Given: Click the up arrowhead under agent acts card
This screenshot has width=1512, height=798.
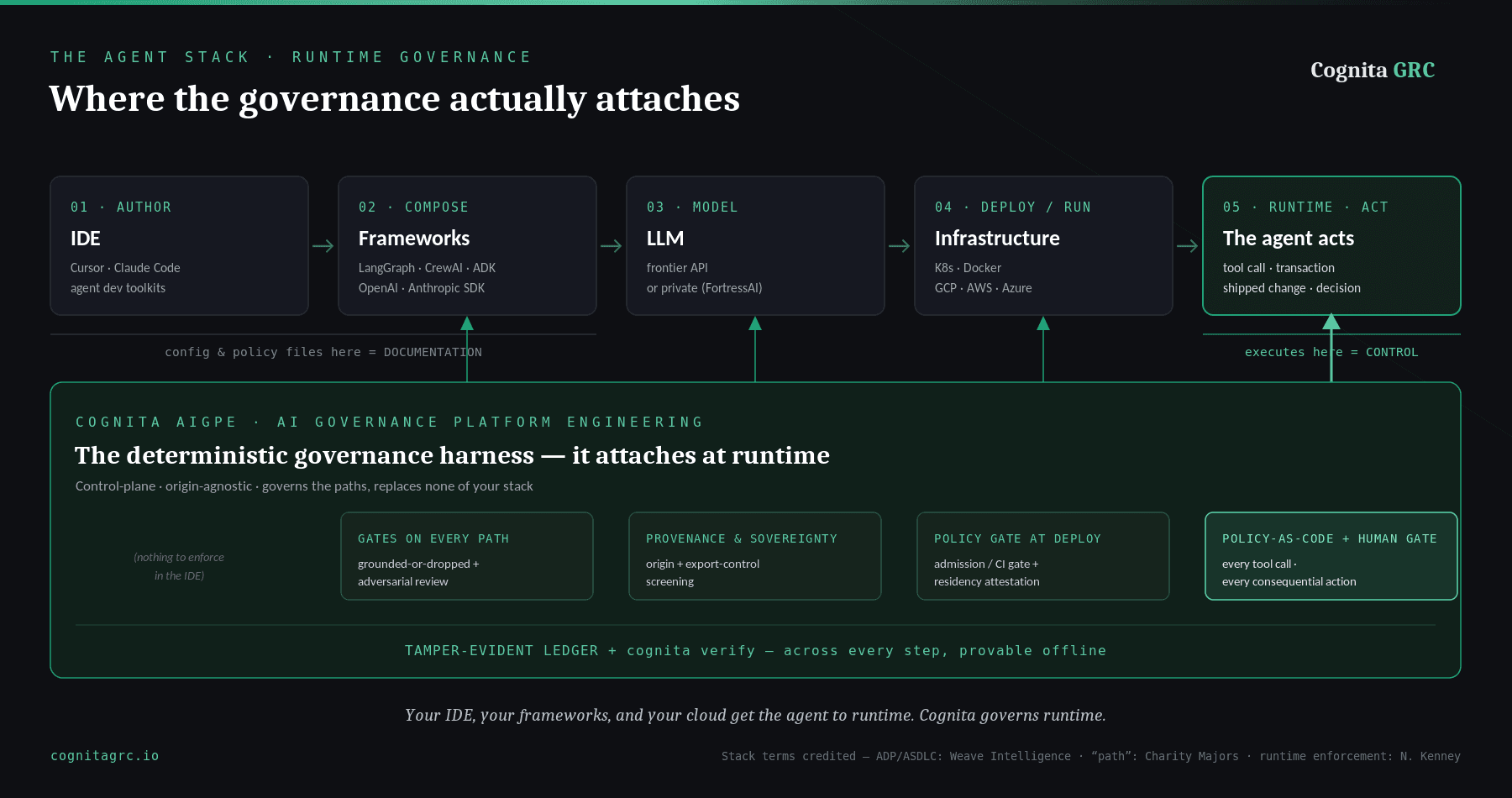Looking at the screenshot, I should tap(1331, 322).
